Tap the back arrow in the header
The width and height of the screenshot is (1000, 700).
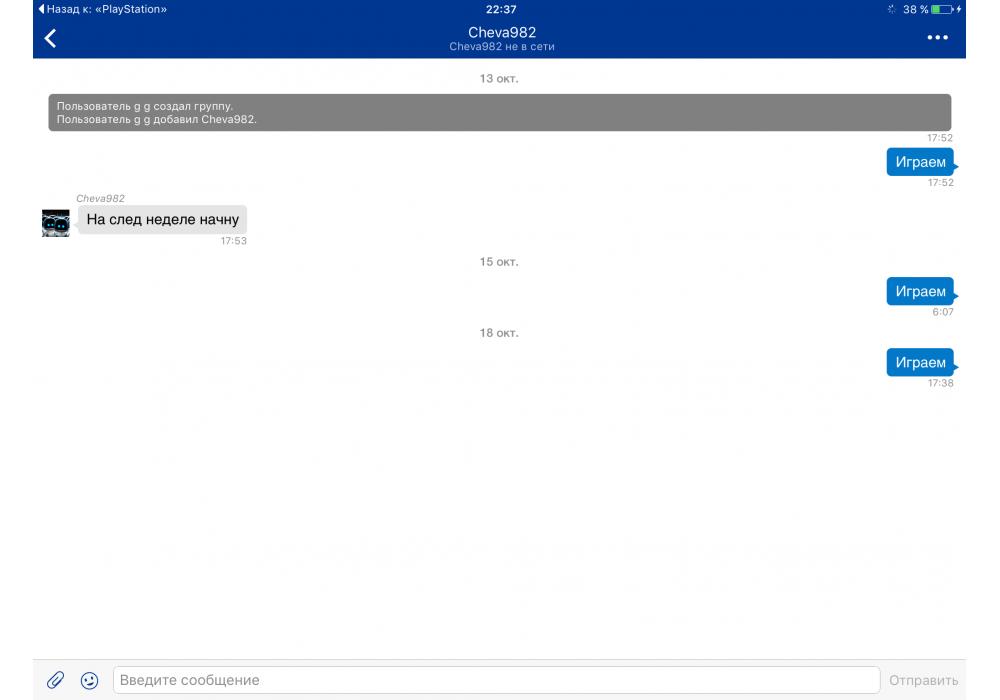pos(50,38)
